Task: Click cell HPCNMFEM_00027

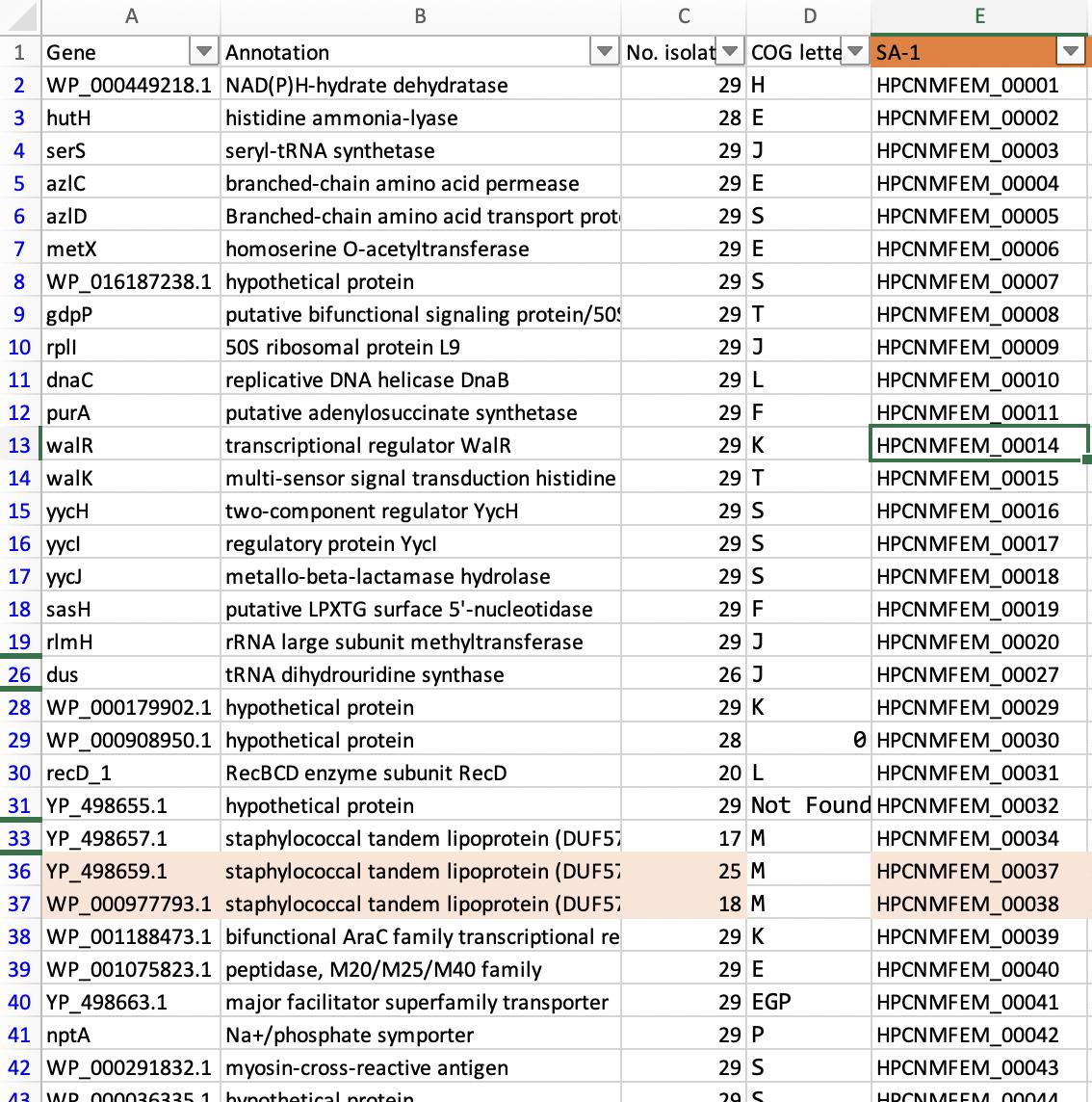Action: pos(979,674)
